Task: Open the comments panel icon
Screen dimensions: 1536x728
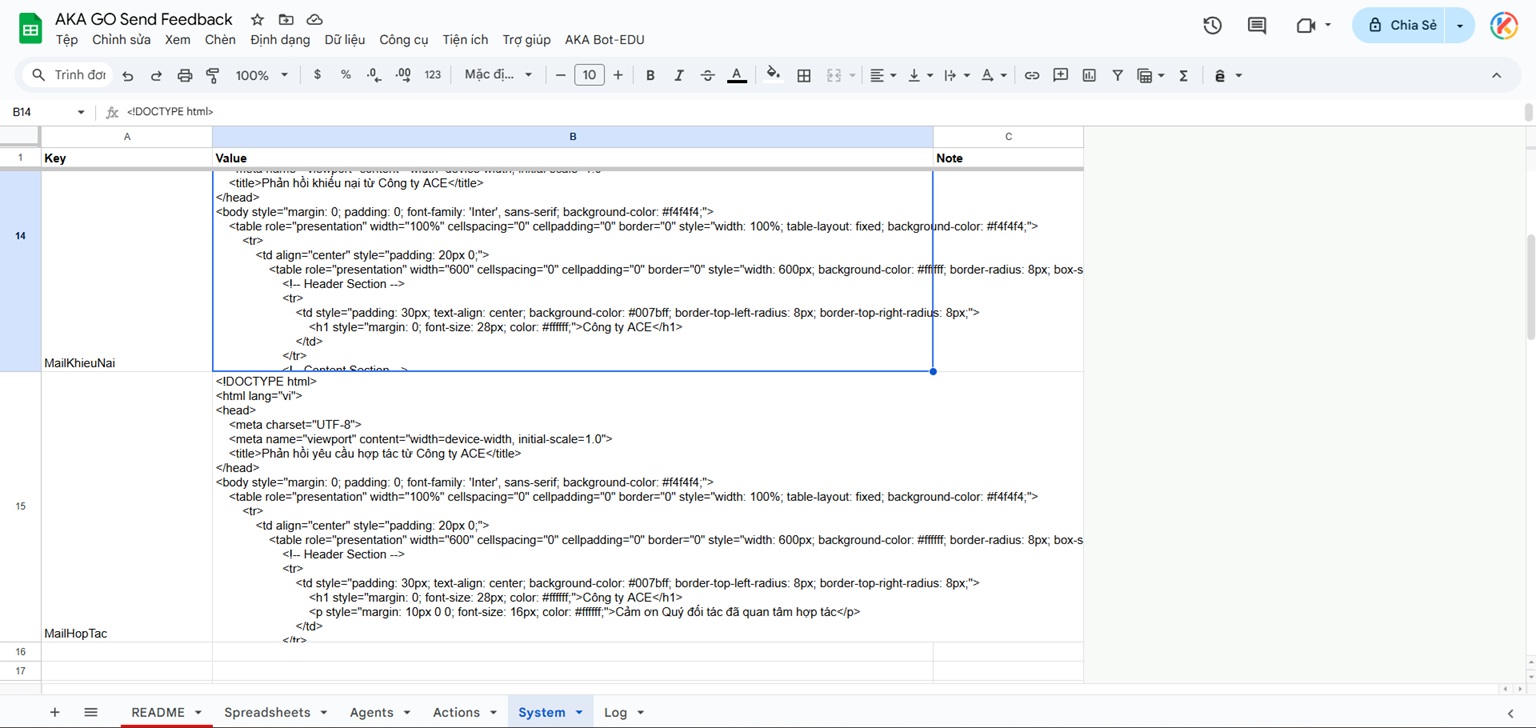Action: coord(1257,25)
